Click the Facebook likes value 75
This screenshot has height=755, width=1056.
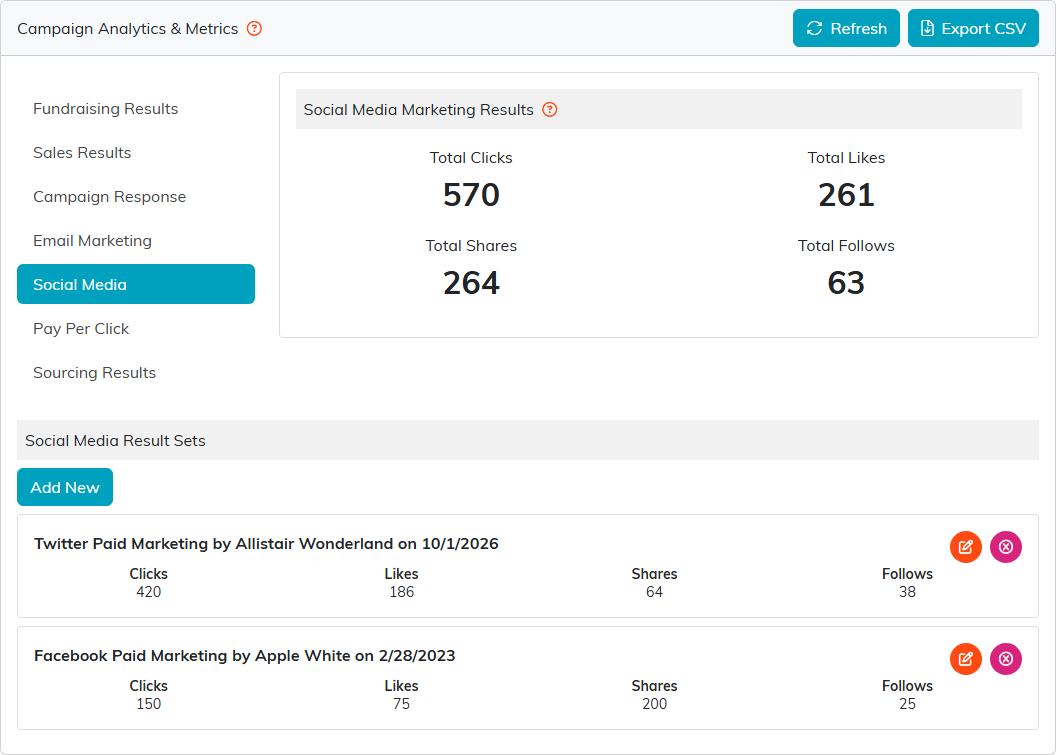(x=401, y=704)
